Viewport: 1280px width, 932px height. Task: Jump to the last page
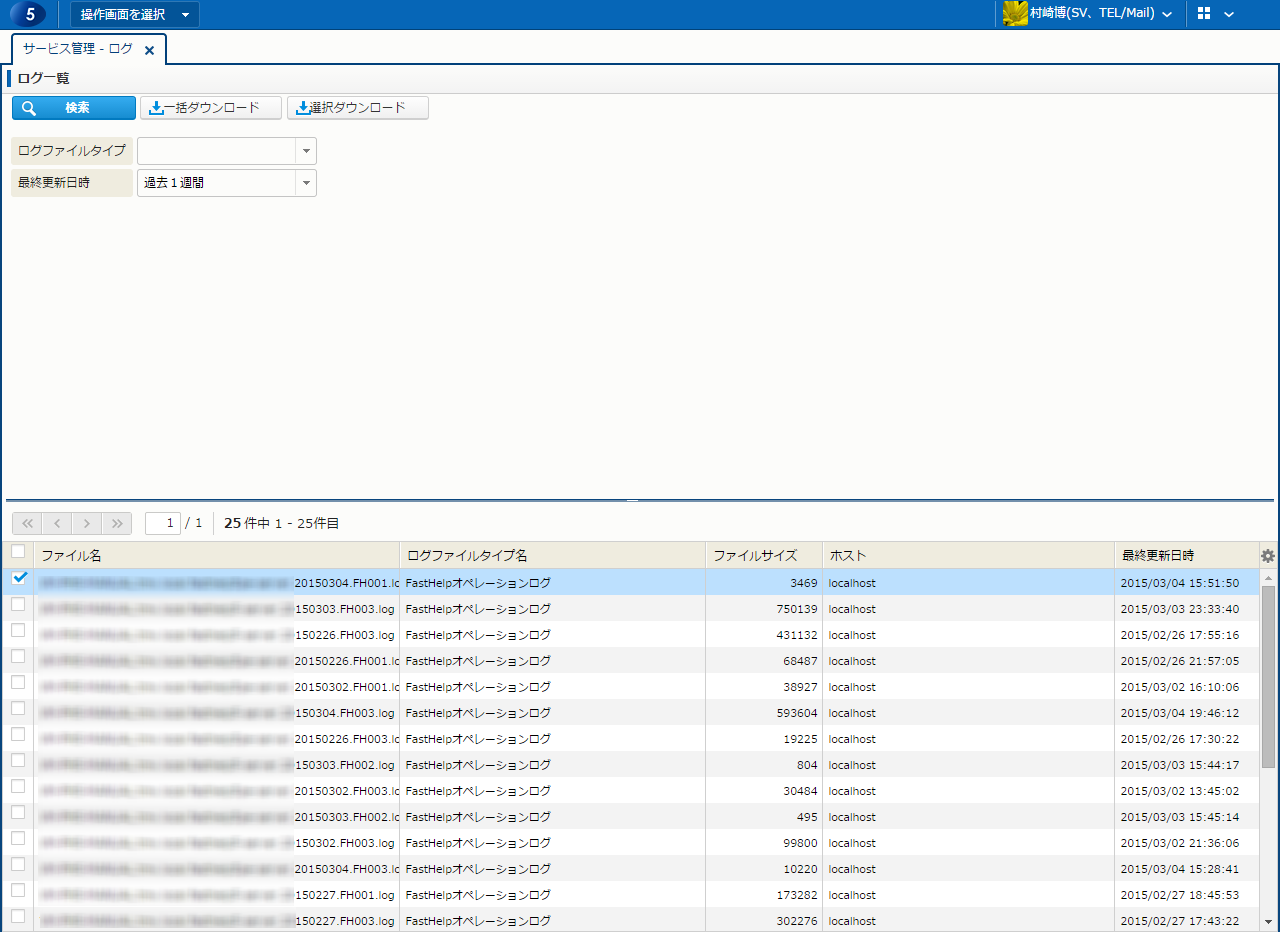[117, 523]
